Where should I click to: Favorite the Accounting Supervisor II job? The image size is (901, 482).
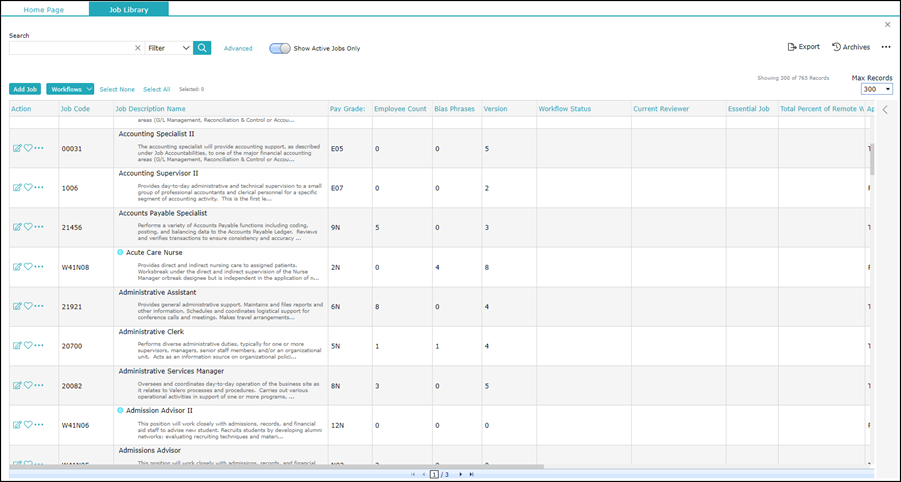click(28, 187)
